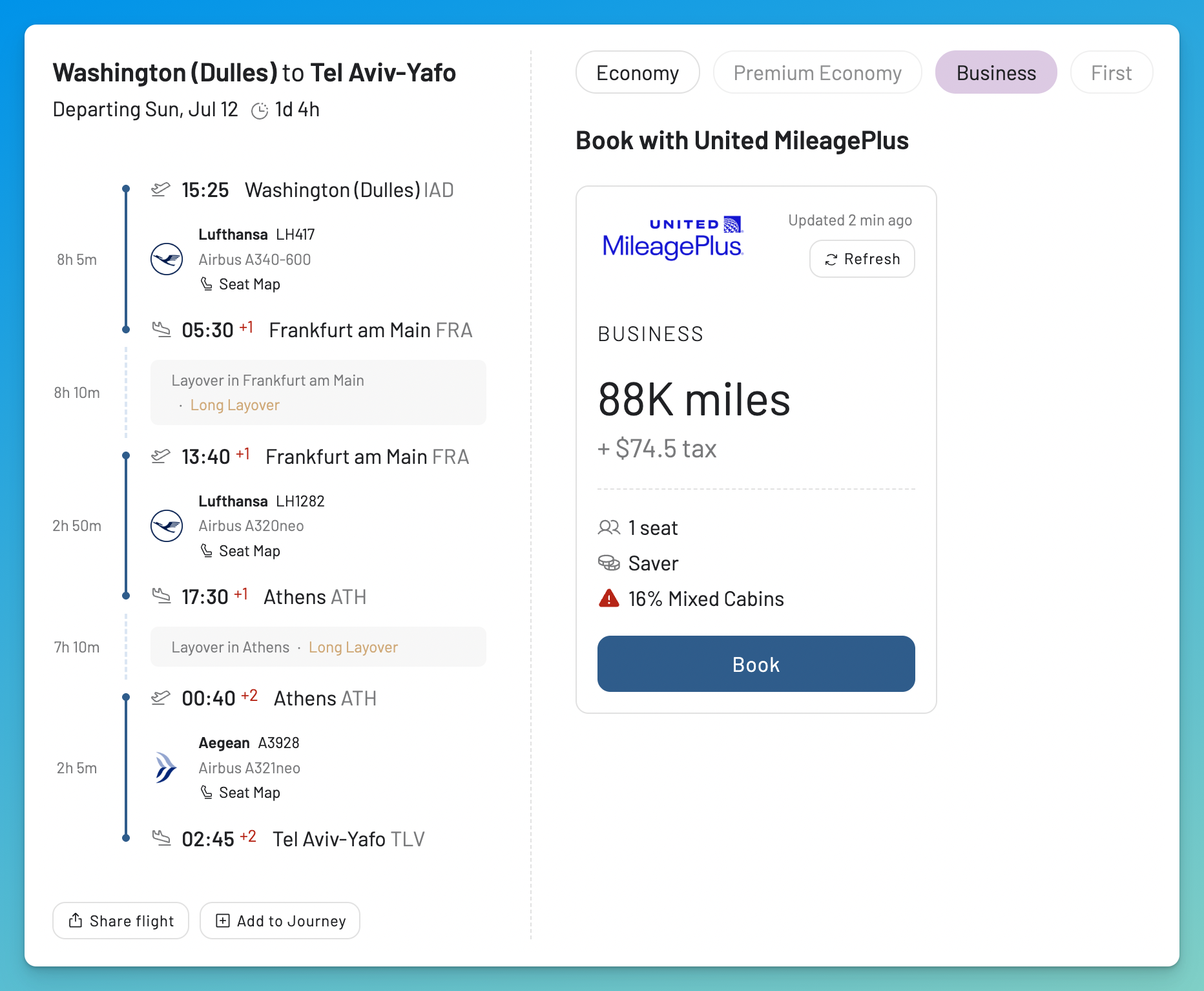Click the Long Layover label for Frankfurt

pos(234,405)
